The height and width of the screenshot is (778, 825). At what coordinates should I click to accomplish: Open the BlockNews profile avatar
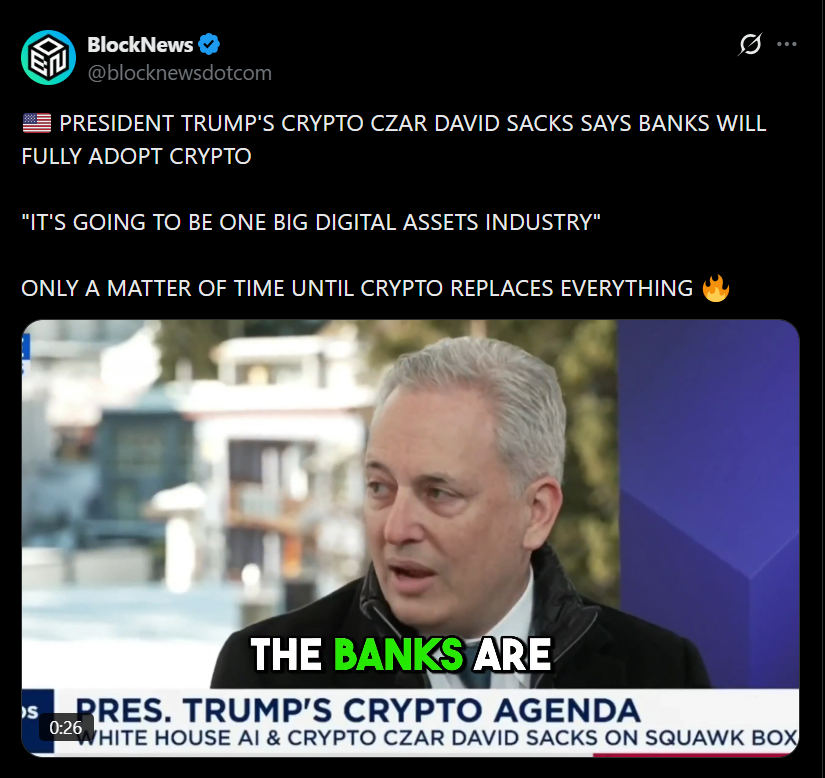click(x=48, y=57)
